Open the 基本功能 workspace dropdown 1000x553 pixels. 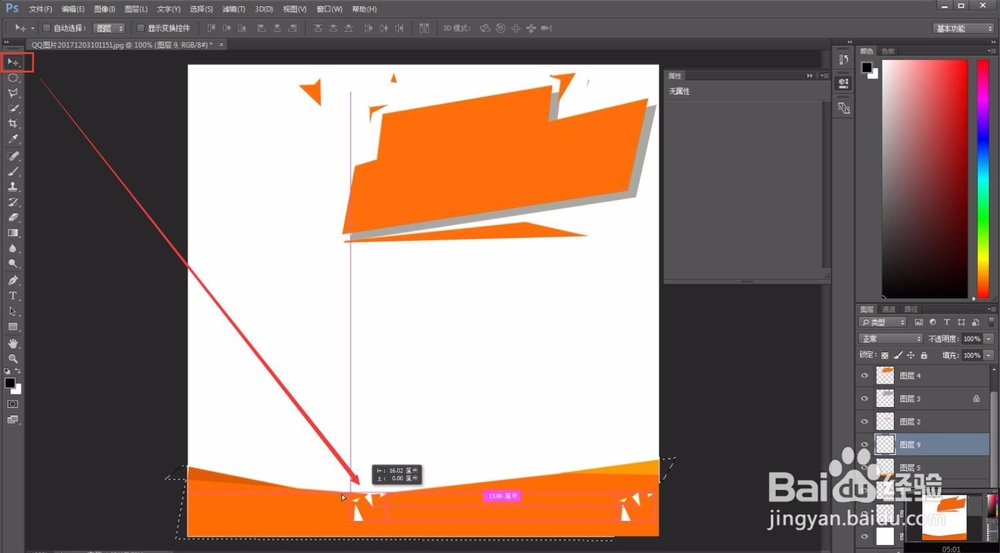coord(962,28)
